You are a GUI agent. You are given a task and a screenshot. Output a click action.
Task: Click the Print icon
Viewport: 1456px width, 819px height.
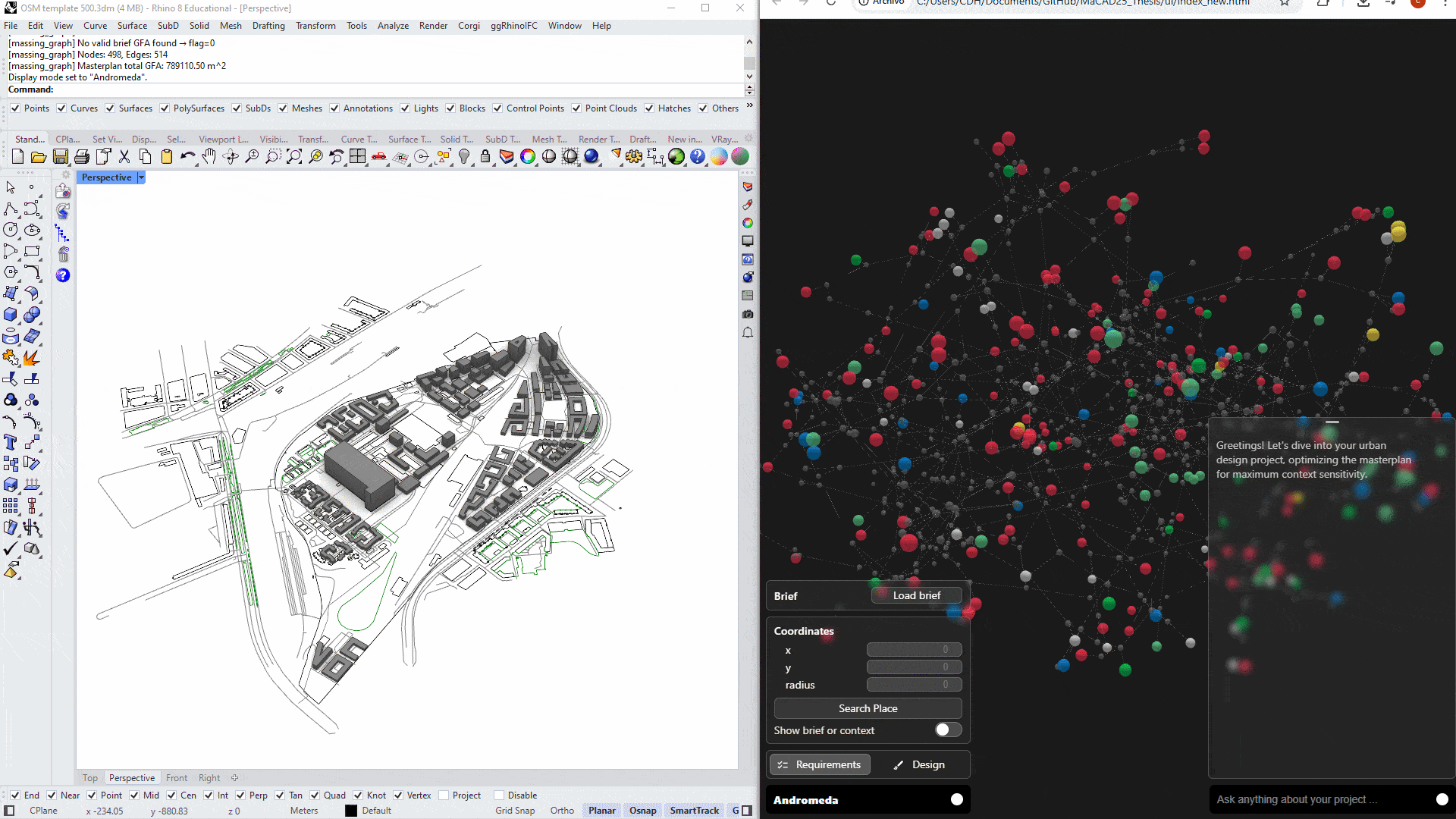point(81,157)
